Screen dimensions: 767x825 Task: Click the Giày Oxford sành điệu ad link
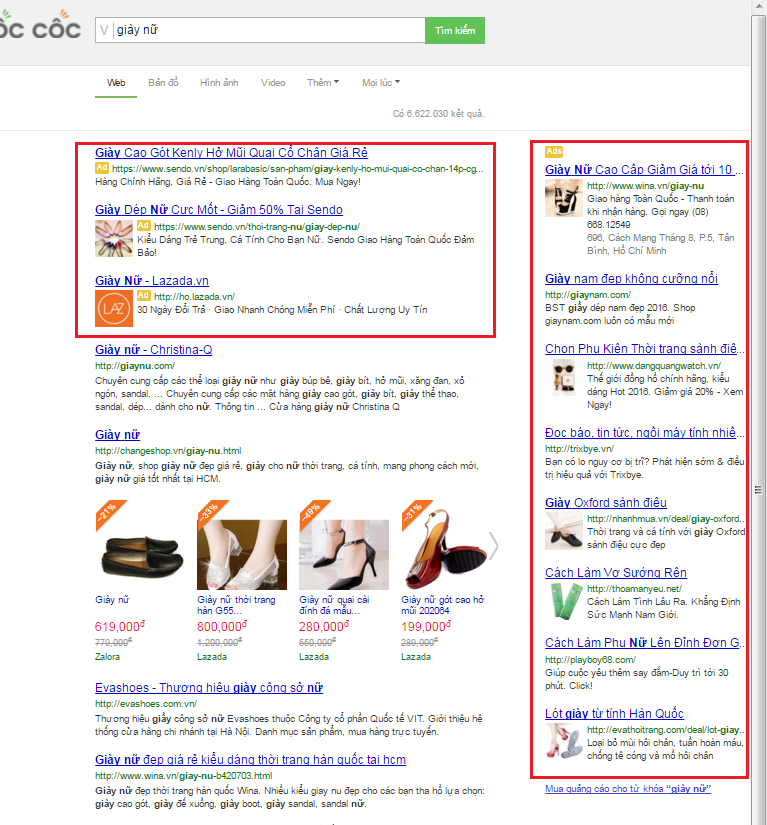(x=605, y=502)
